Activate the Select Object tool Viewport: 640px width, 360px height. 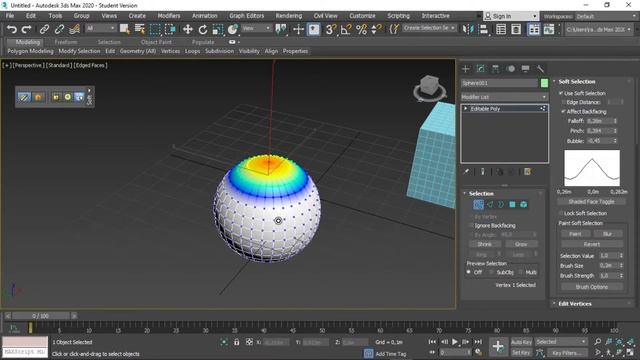pyautogui.click(x=124, y=29)
